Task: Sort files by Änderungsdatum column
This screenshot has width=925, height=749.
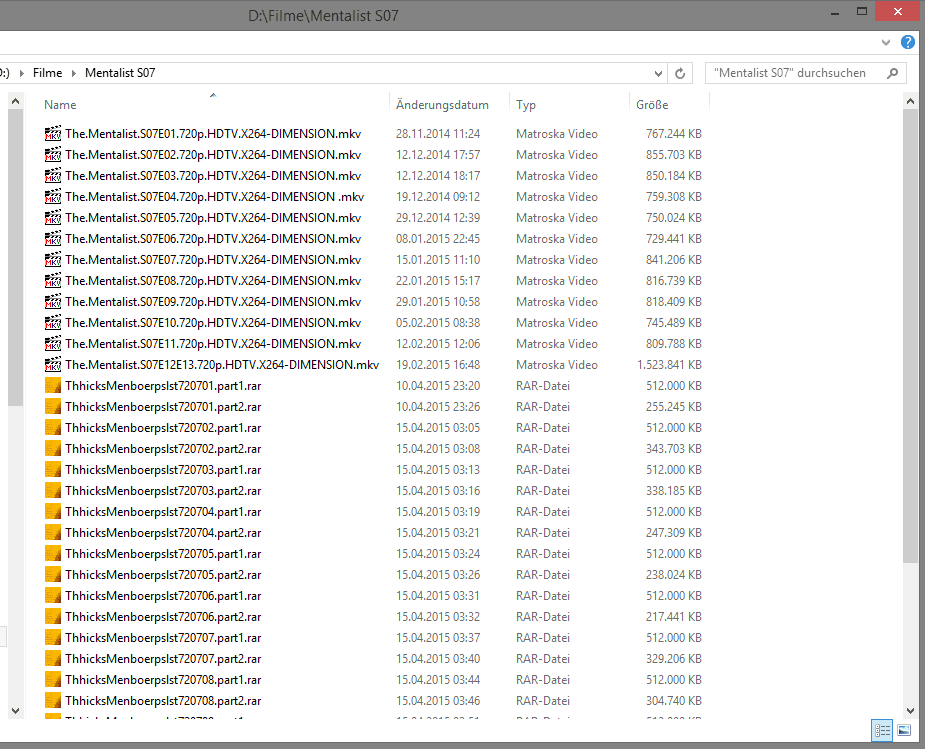Action: 442,105
